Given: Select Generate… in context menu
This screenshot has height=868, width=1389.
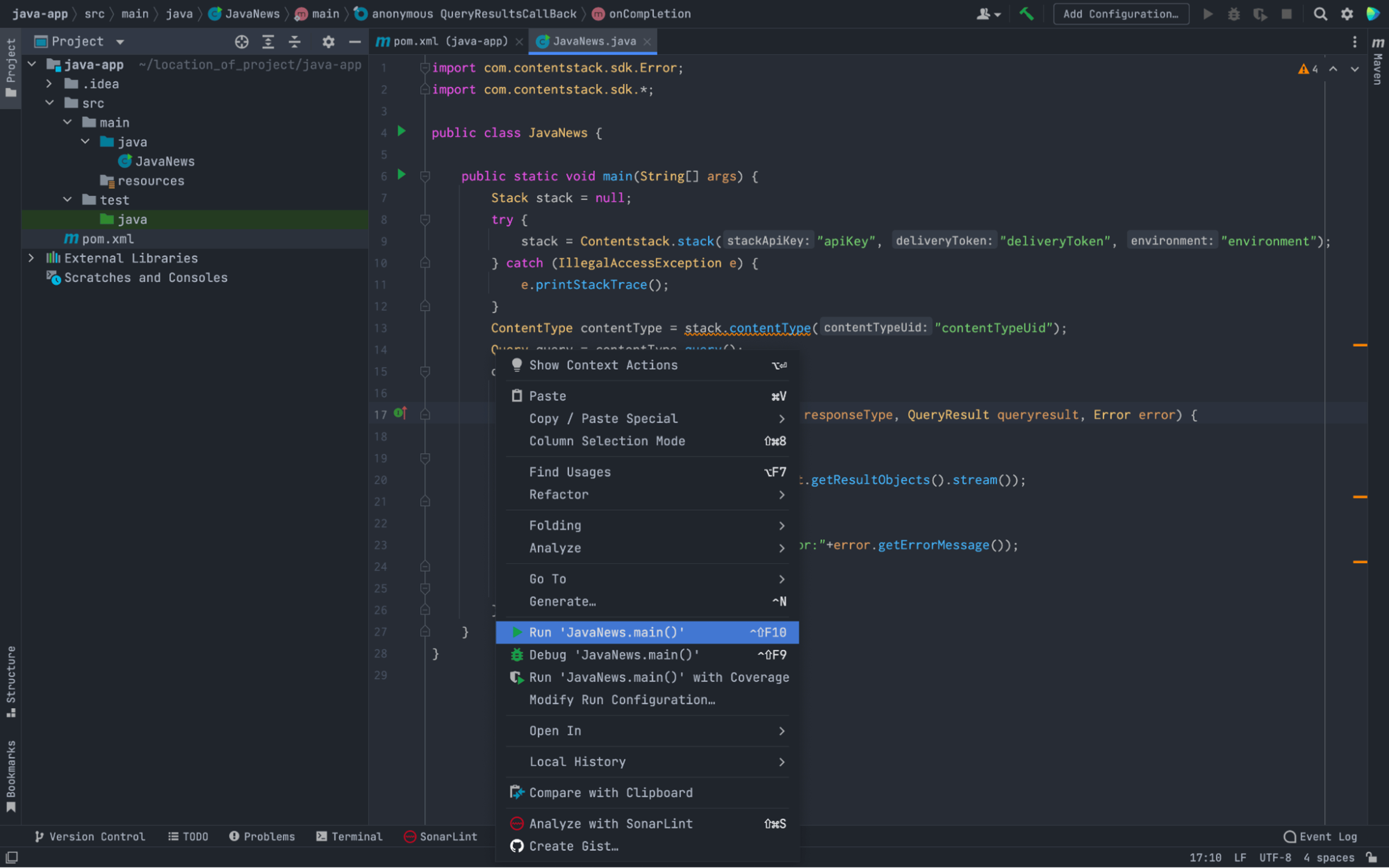Looking at the screenshot, I should pos(647,602).
